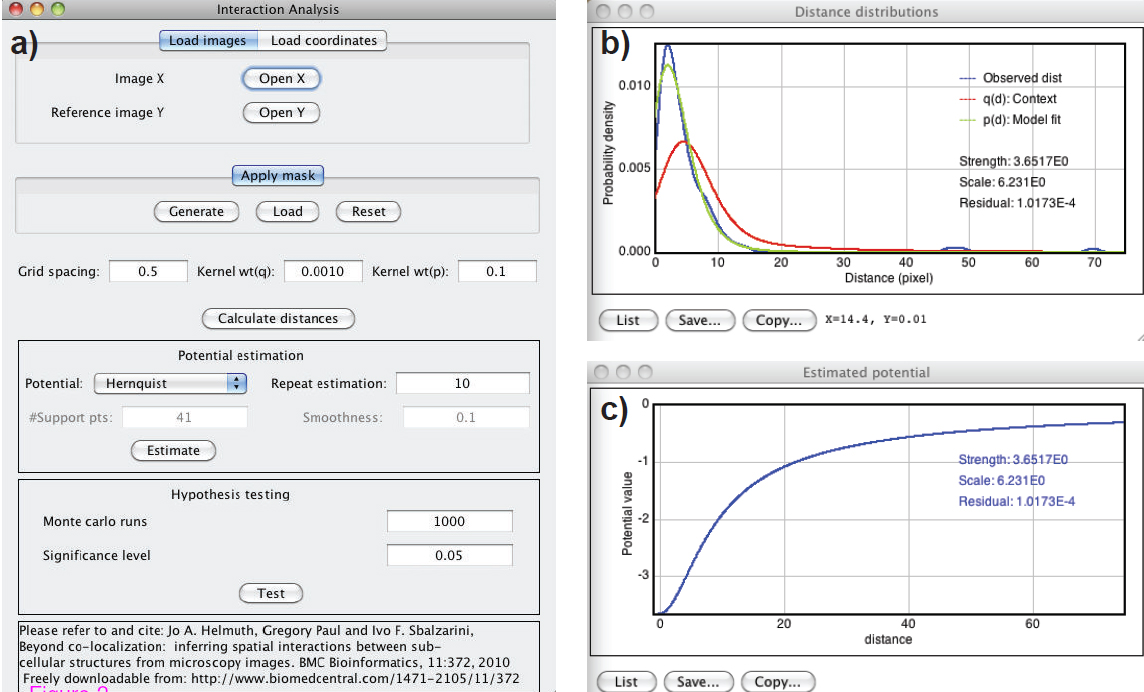Change the Significance level field
1144x692 pixels.
(449, 556)
